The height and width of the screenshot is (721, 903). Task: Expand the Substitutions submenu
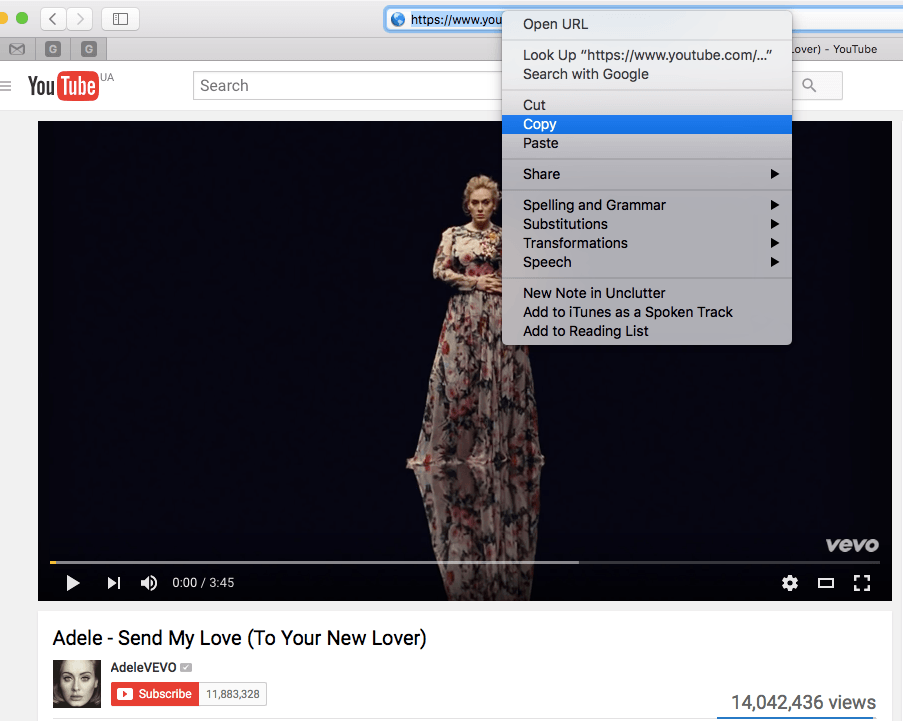(x=647, y=224)
